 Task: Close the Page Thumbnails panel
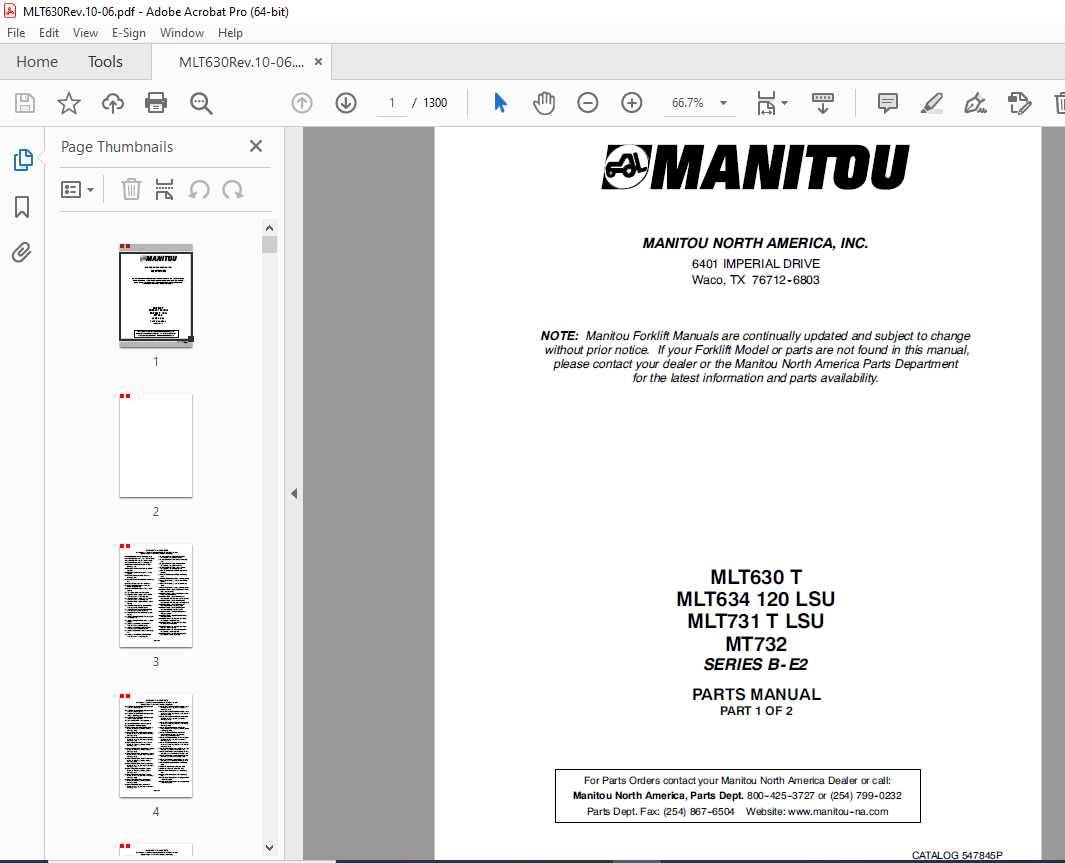pyautogui.click(x=255, y=146)
